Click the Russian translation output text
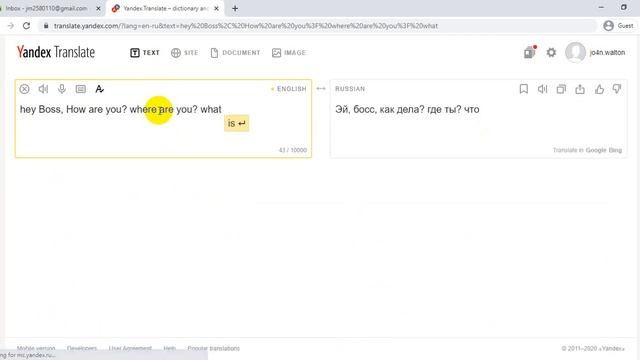Image resolution: width=640 pixels, height=360 pixels. click(x=407, y=109)
